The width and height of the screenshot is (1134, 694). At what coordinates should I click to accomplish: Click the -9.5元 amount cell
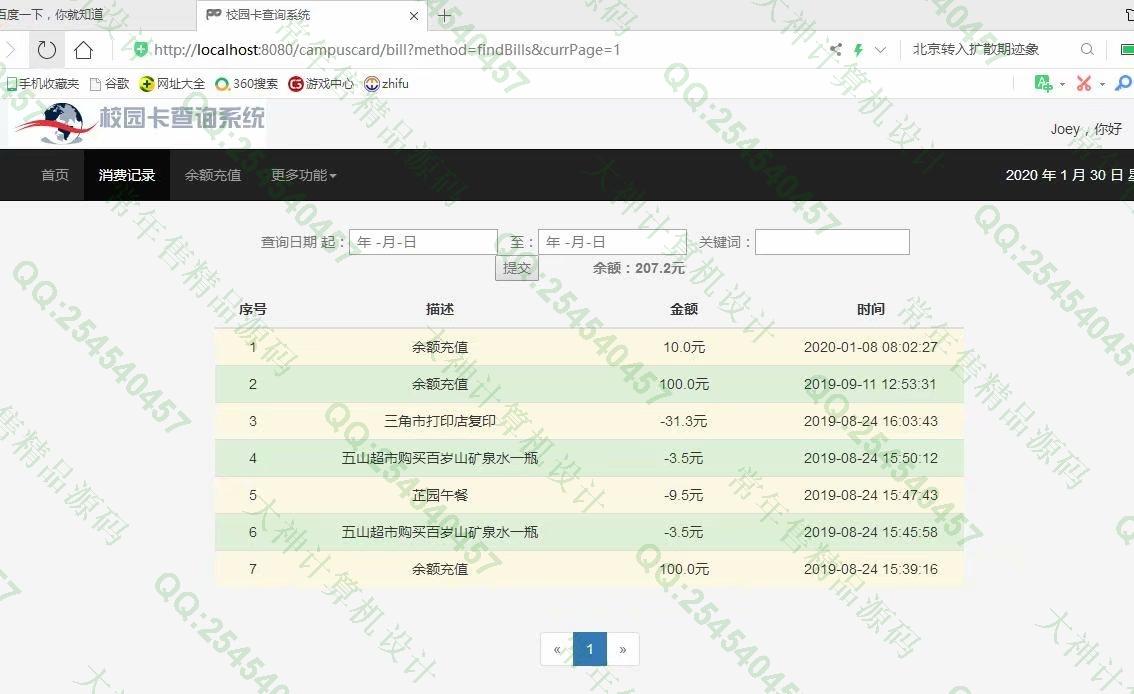point(683,495)
